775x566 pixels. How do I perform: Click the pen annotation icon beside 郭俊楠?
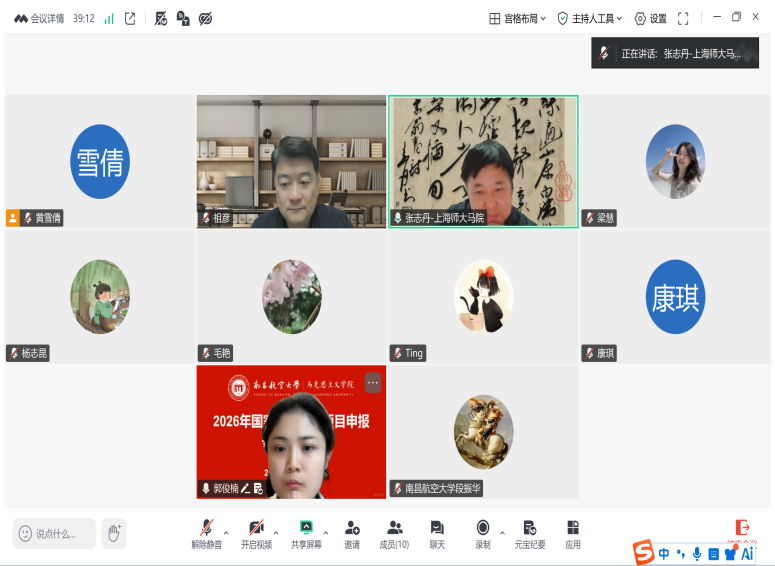(245, 488)
